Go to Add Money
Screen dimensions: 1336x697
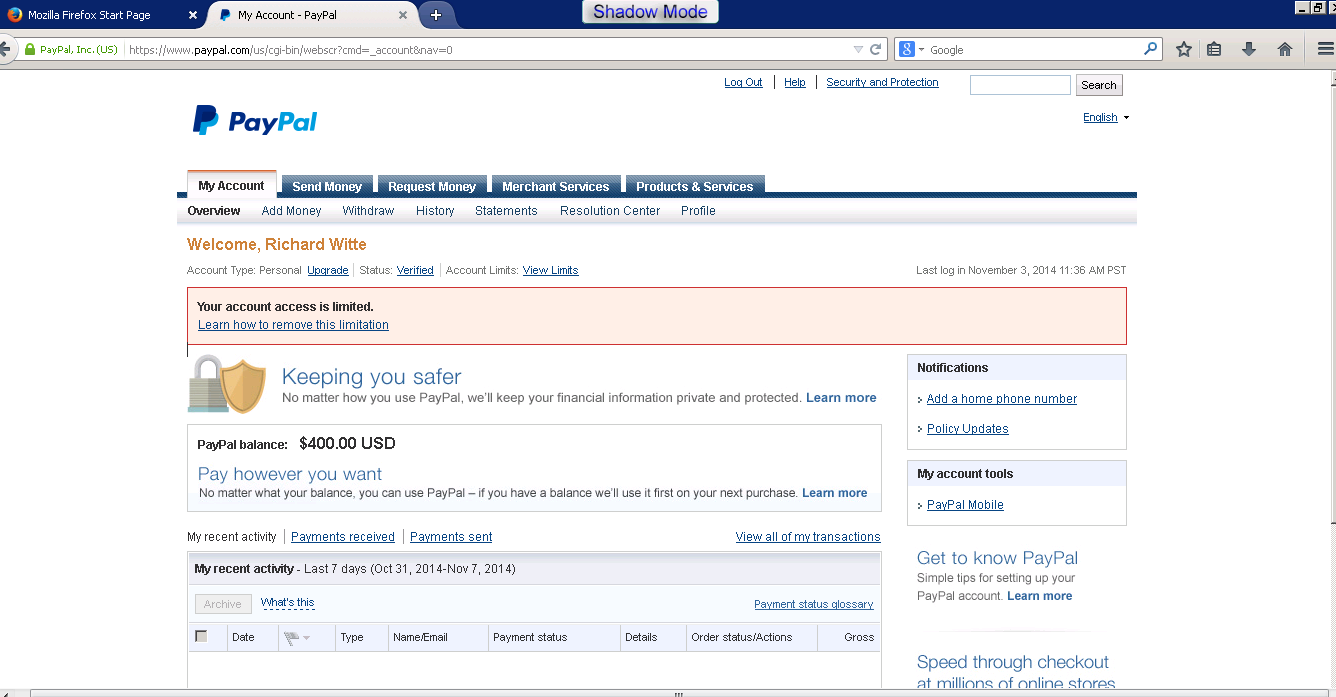292,211
